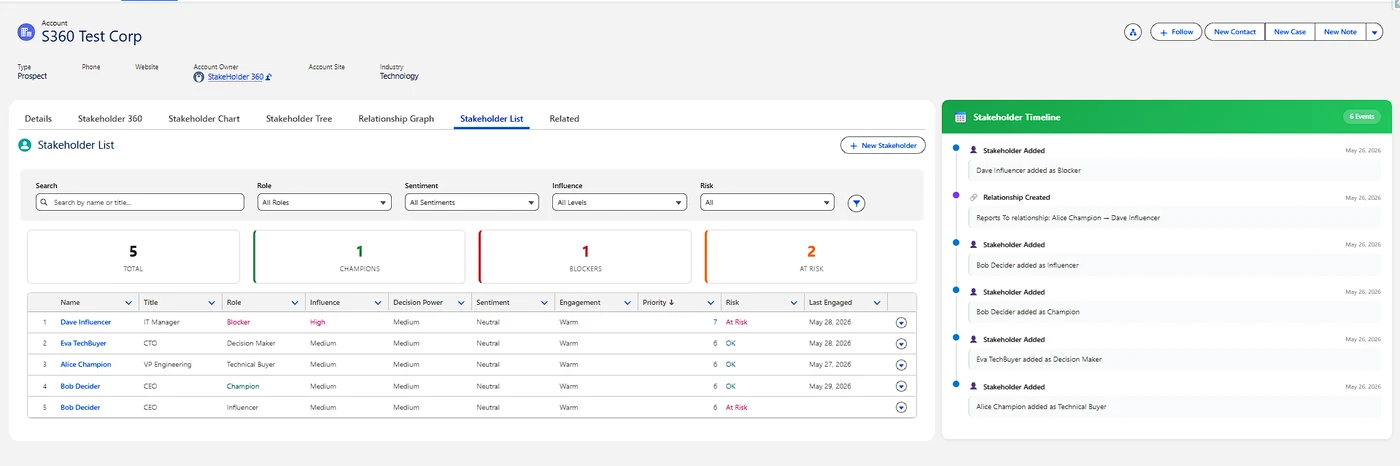Select the Stakeholder List tab
The image size is (1400, 466).
tap(492, 118)
